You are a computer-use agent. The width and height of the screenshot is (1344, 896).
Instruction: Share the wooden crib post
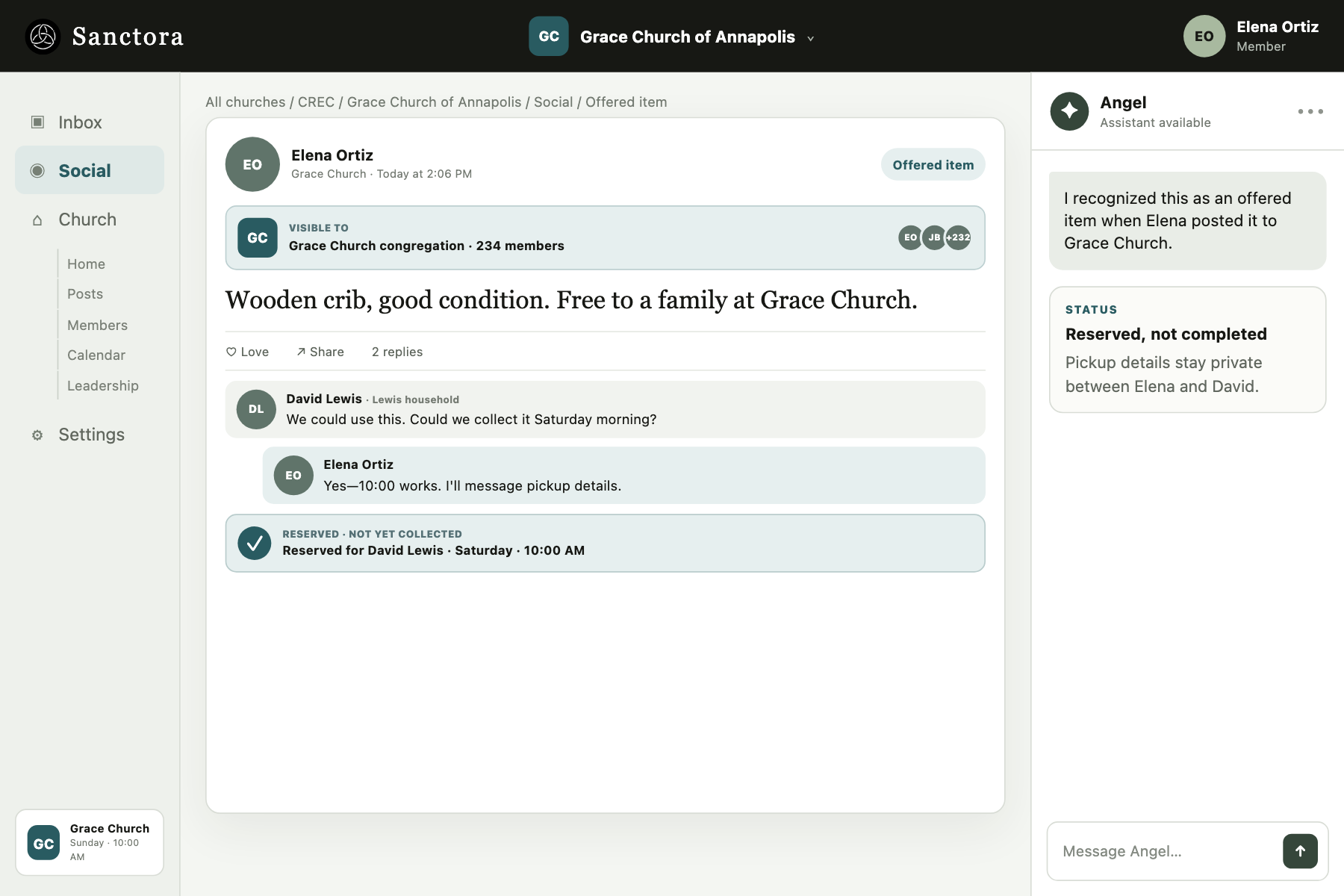(320, 352)
